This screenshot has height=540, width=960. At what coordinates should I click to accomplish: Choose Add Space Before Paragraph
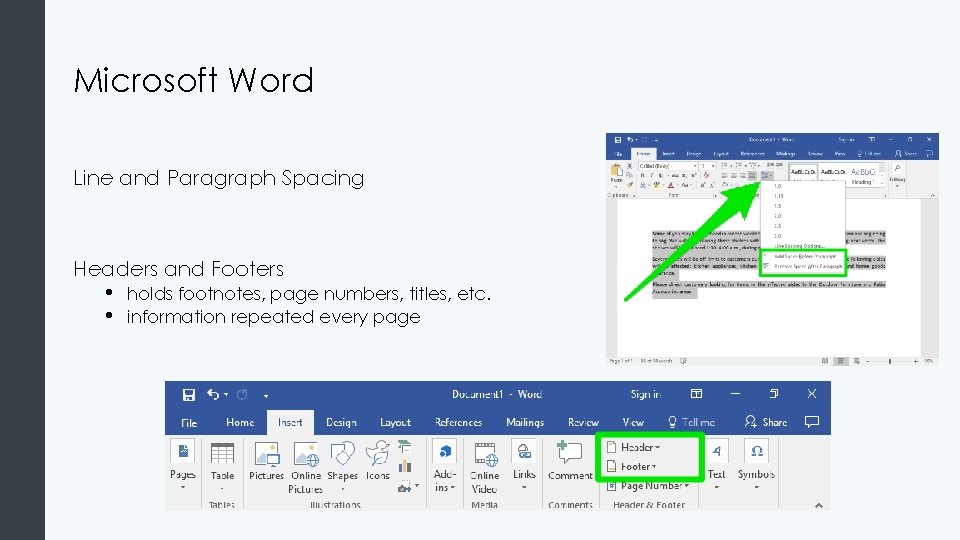[805, 256]
